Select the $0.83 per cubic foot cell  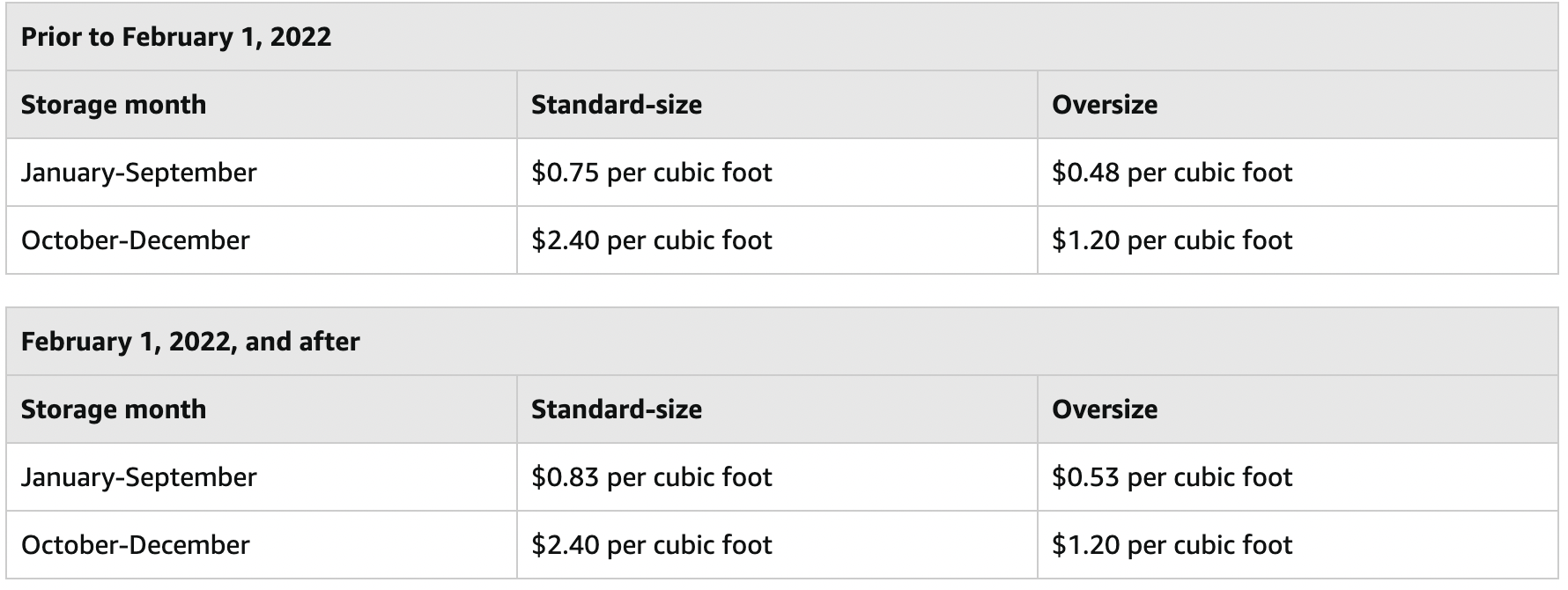tap(651, 477)
